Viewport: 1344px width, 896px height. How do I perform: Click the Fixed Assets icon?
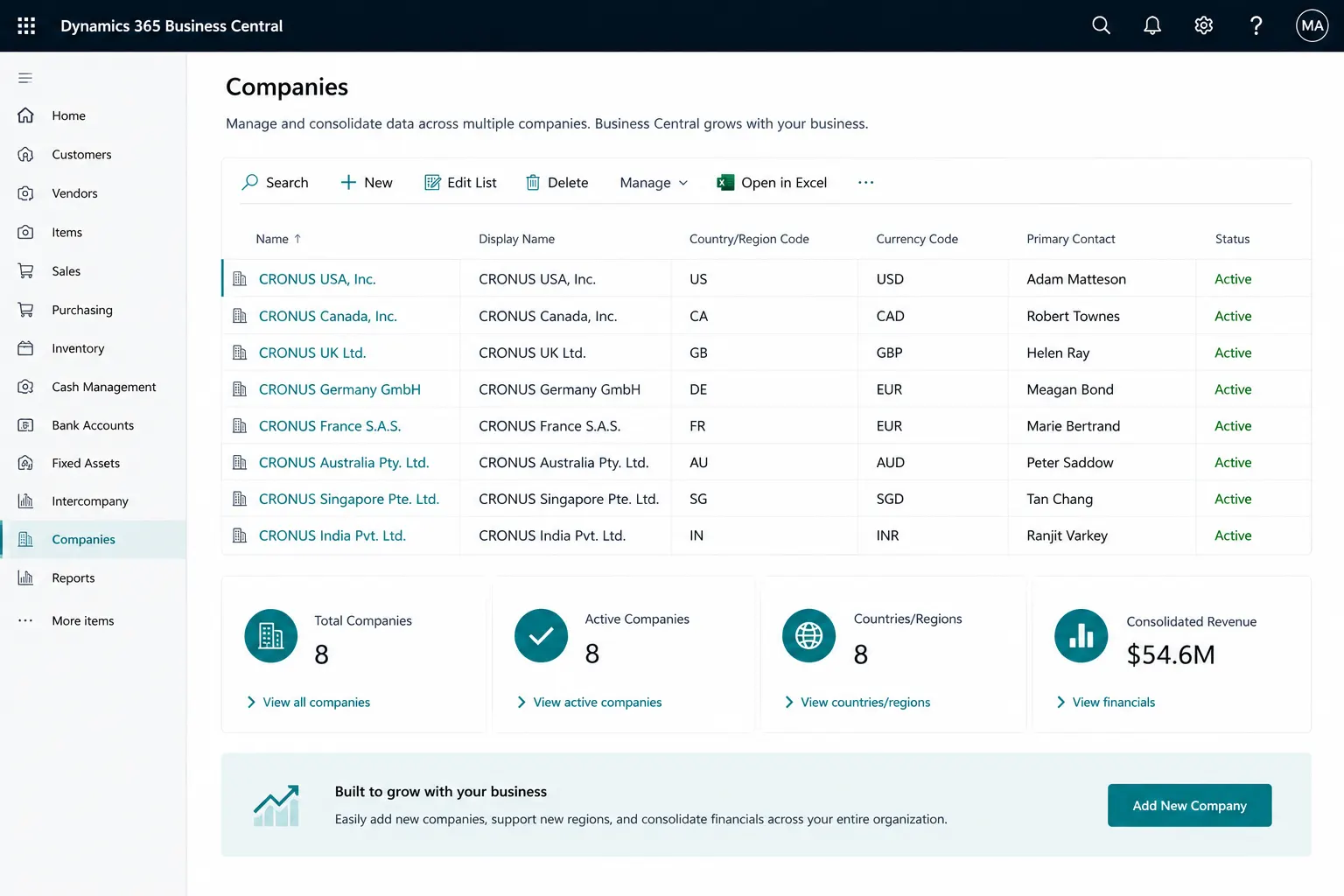[25, 463]
